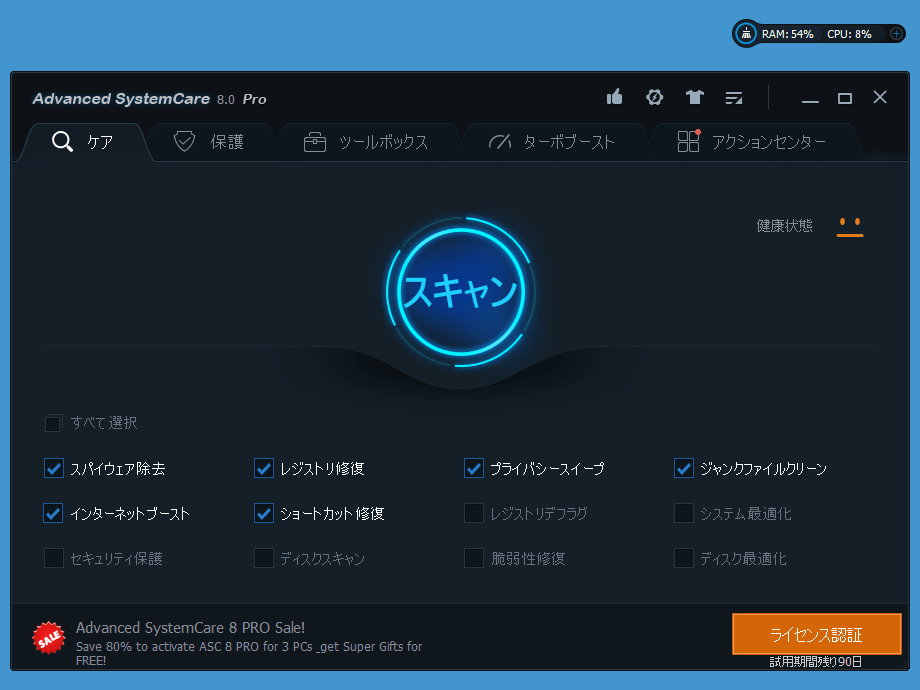The height and width of the screenshot is (690, 920).
Task: Click the thumbs-up like icon
Action: (x=614, y=97)
